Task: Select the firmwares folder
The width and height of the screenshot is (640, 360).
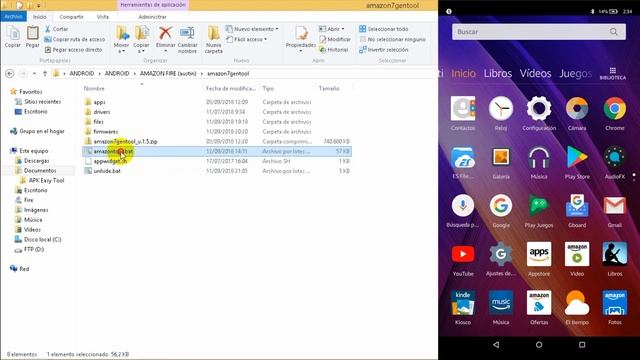Action: pyautogui.click(x=106, y=131)
